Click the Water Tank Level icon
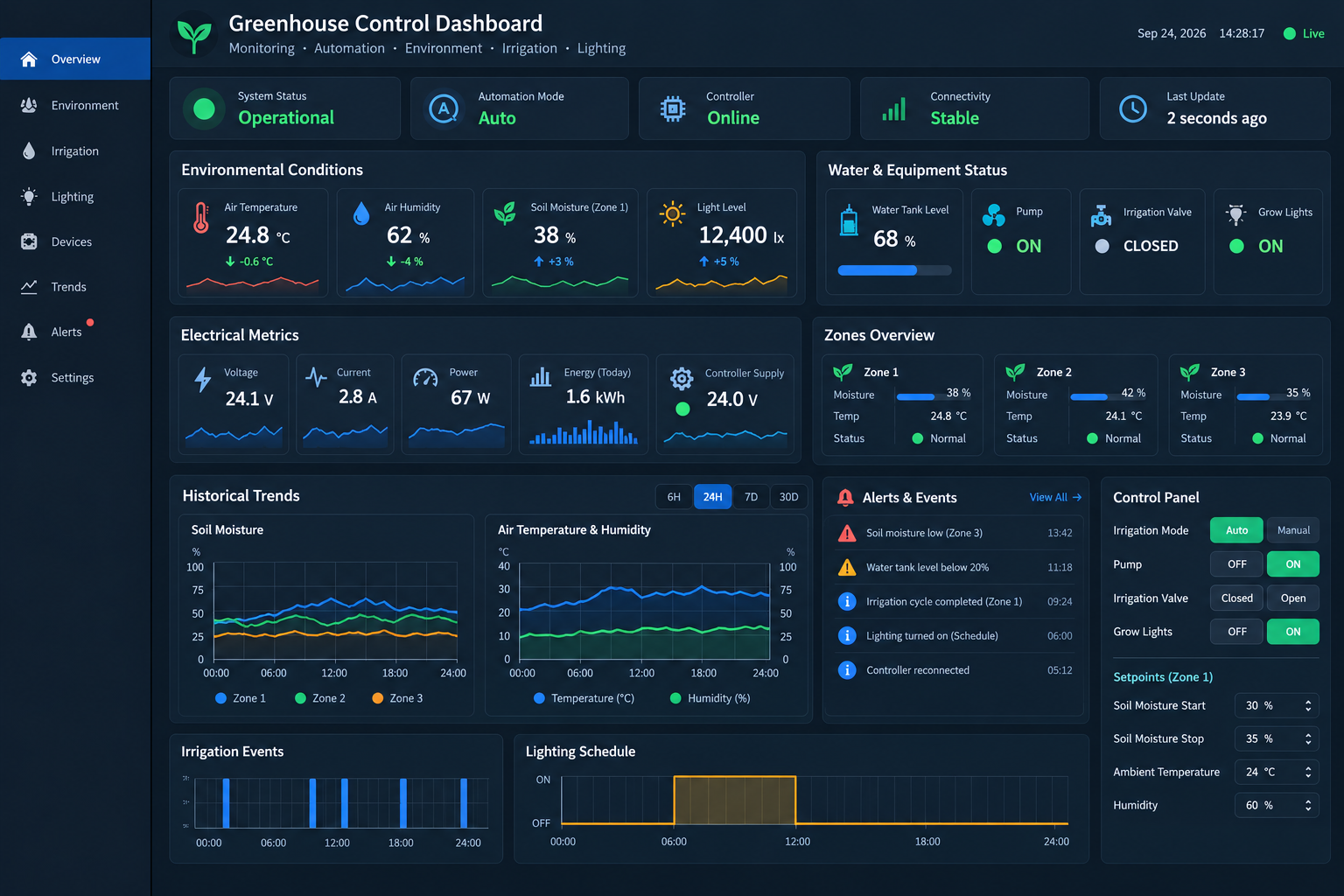 [x=849, y=220]
